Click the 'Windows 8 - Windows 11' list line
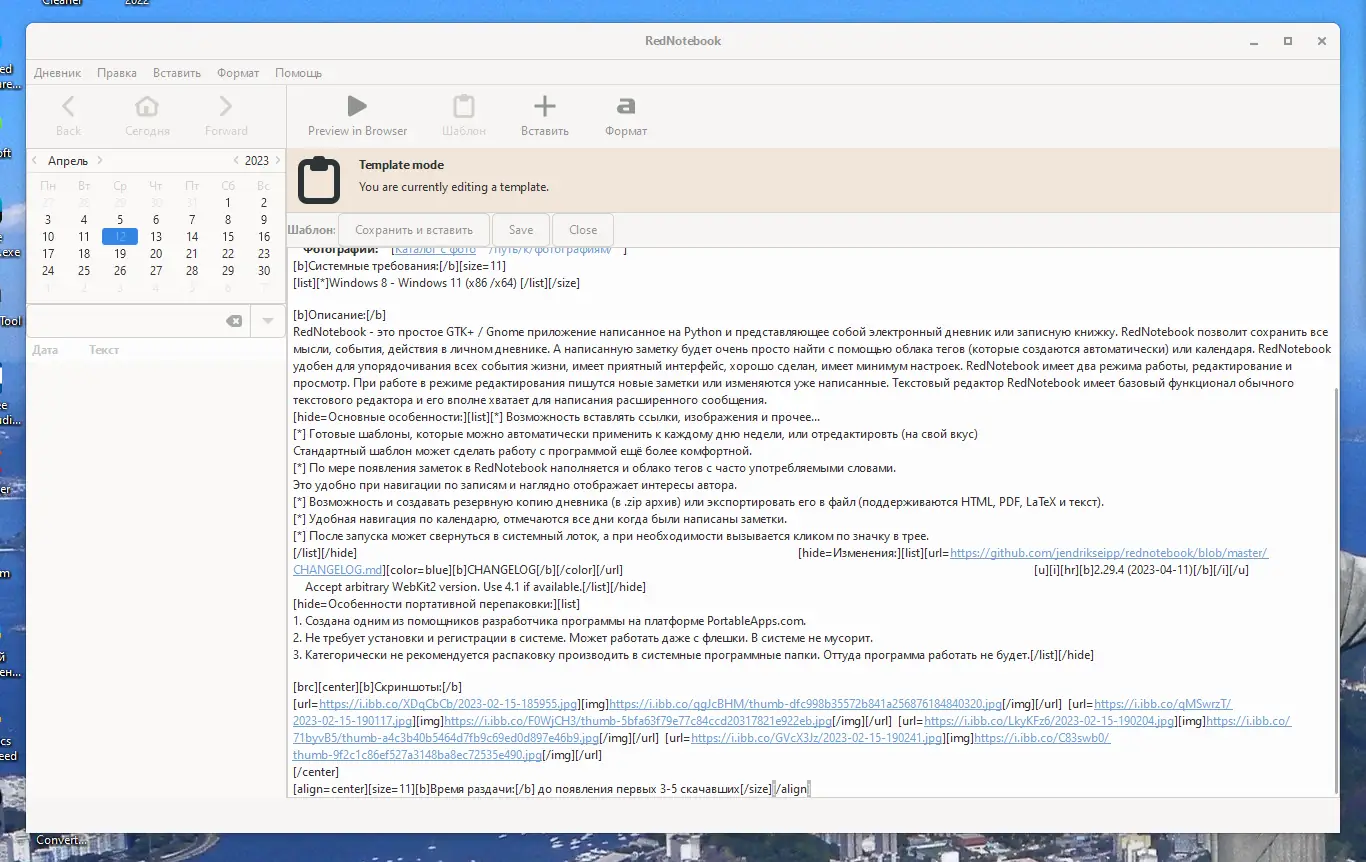The width and height of the screenshot is (1366, 862). click(x=436, y=282)
